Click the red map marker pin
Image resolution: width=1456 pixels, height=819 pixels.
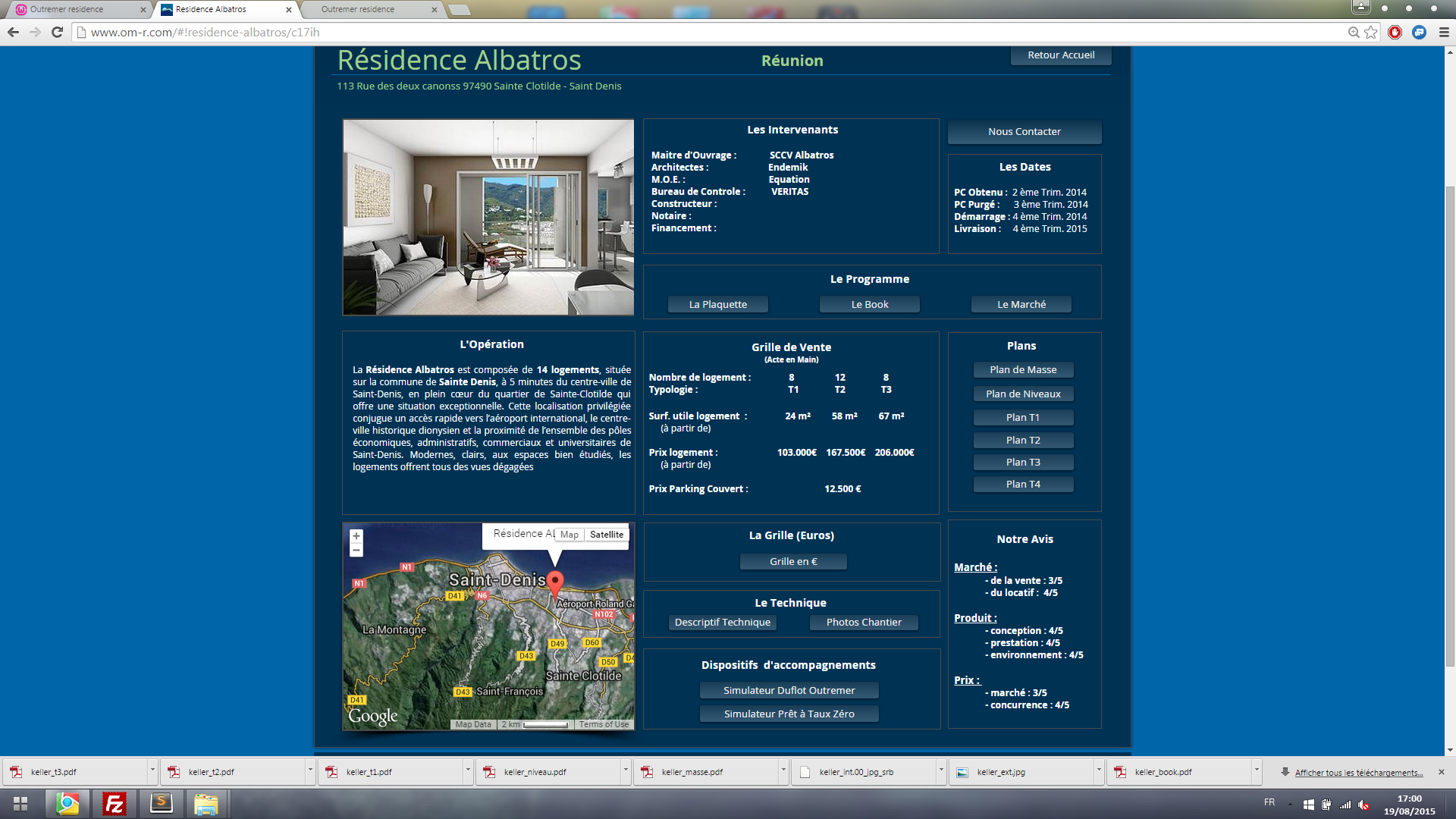click(x=555, y=585)
